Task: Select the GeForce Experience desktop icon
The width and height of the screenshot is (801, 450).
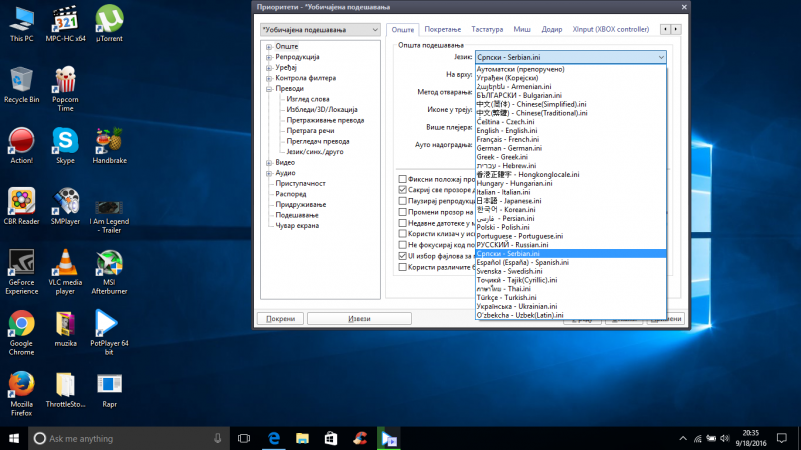Action: click(21, 272)
